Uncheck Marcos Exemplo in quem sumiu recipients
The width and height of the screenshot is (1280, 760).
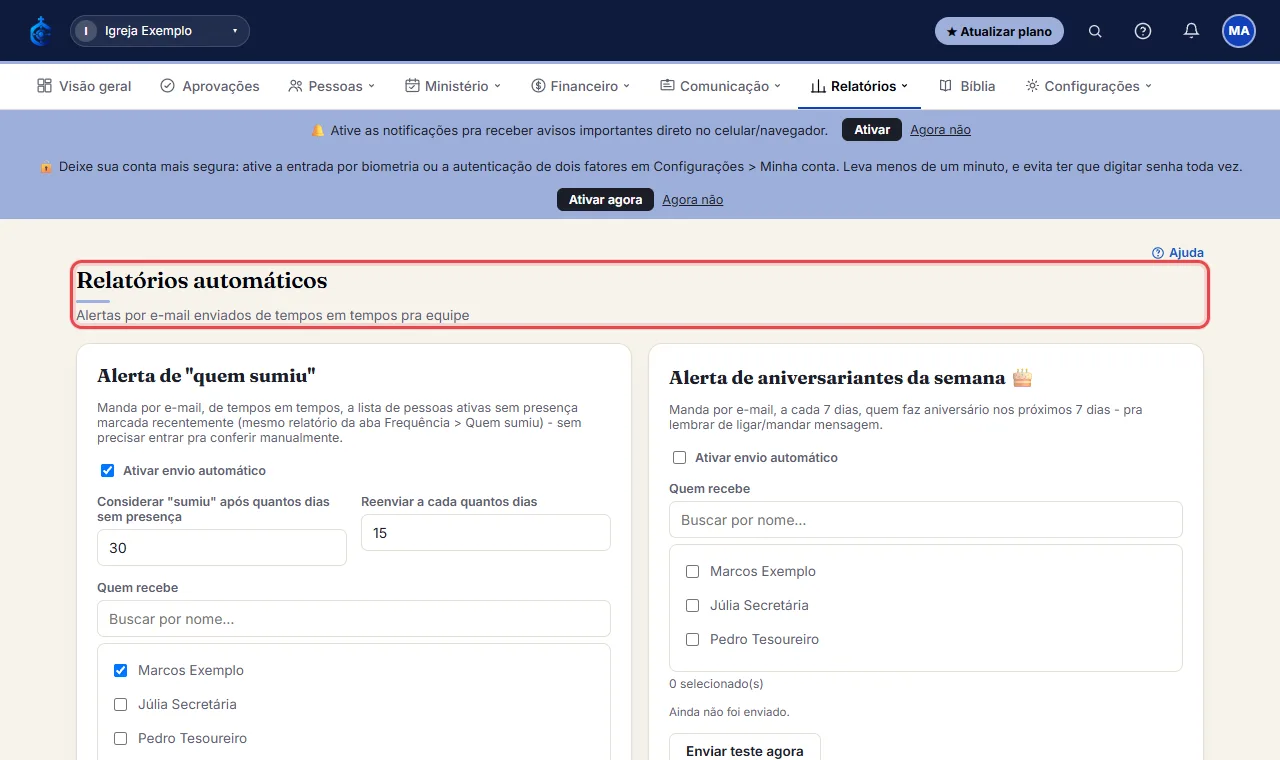[x=121, y=670]
